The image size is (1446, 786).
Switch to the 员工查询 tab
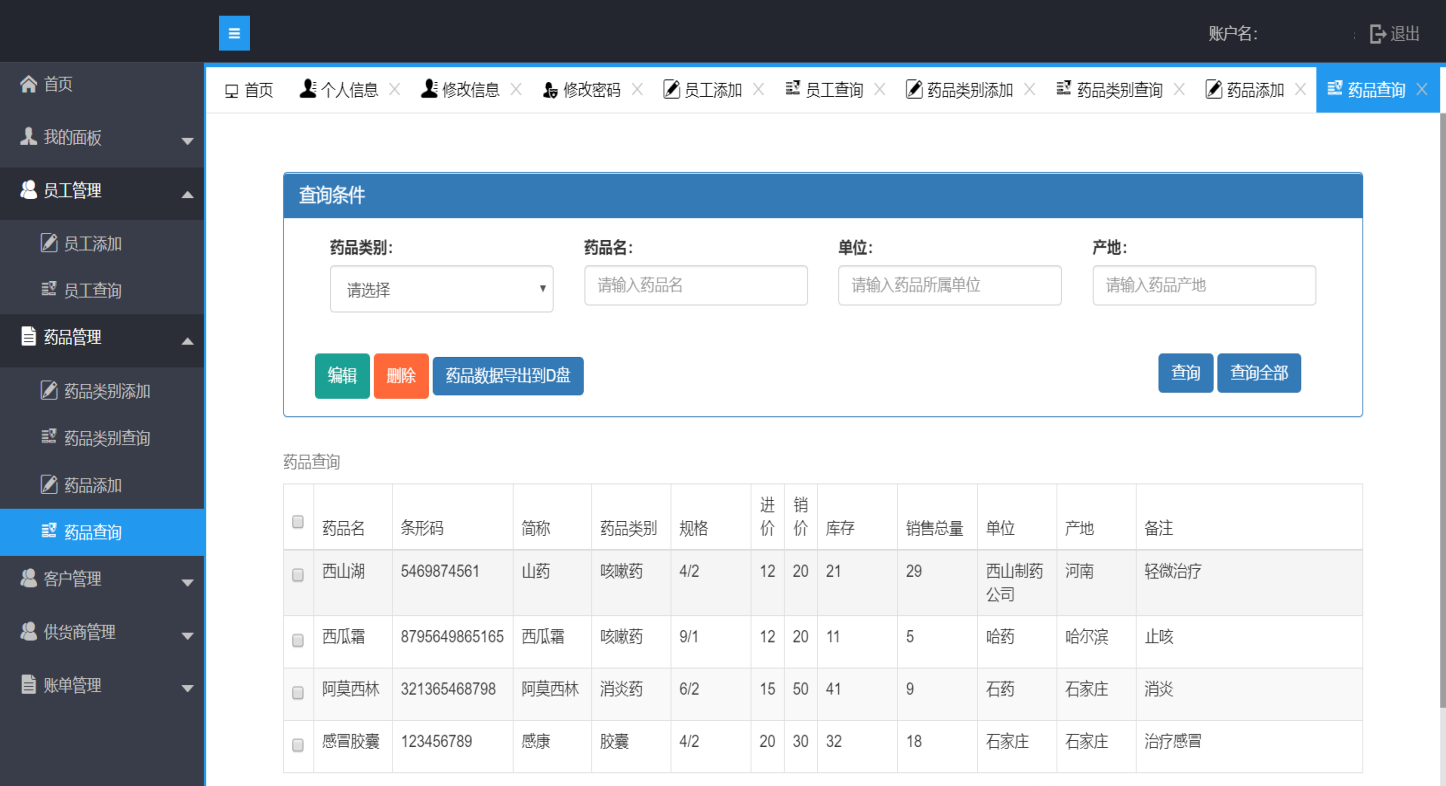click(x=833, y=90)
